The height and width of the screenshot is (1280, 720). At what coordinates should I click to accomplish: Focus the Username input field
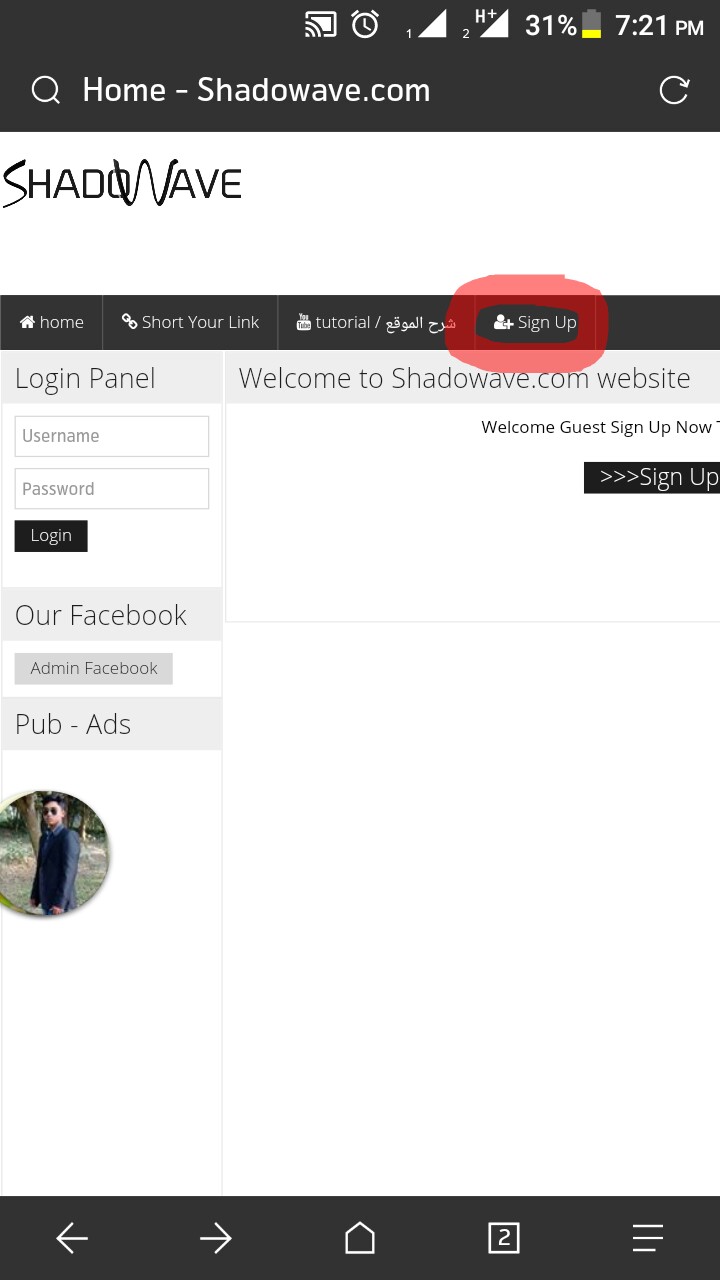(112, 436)
